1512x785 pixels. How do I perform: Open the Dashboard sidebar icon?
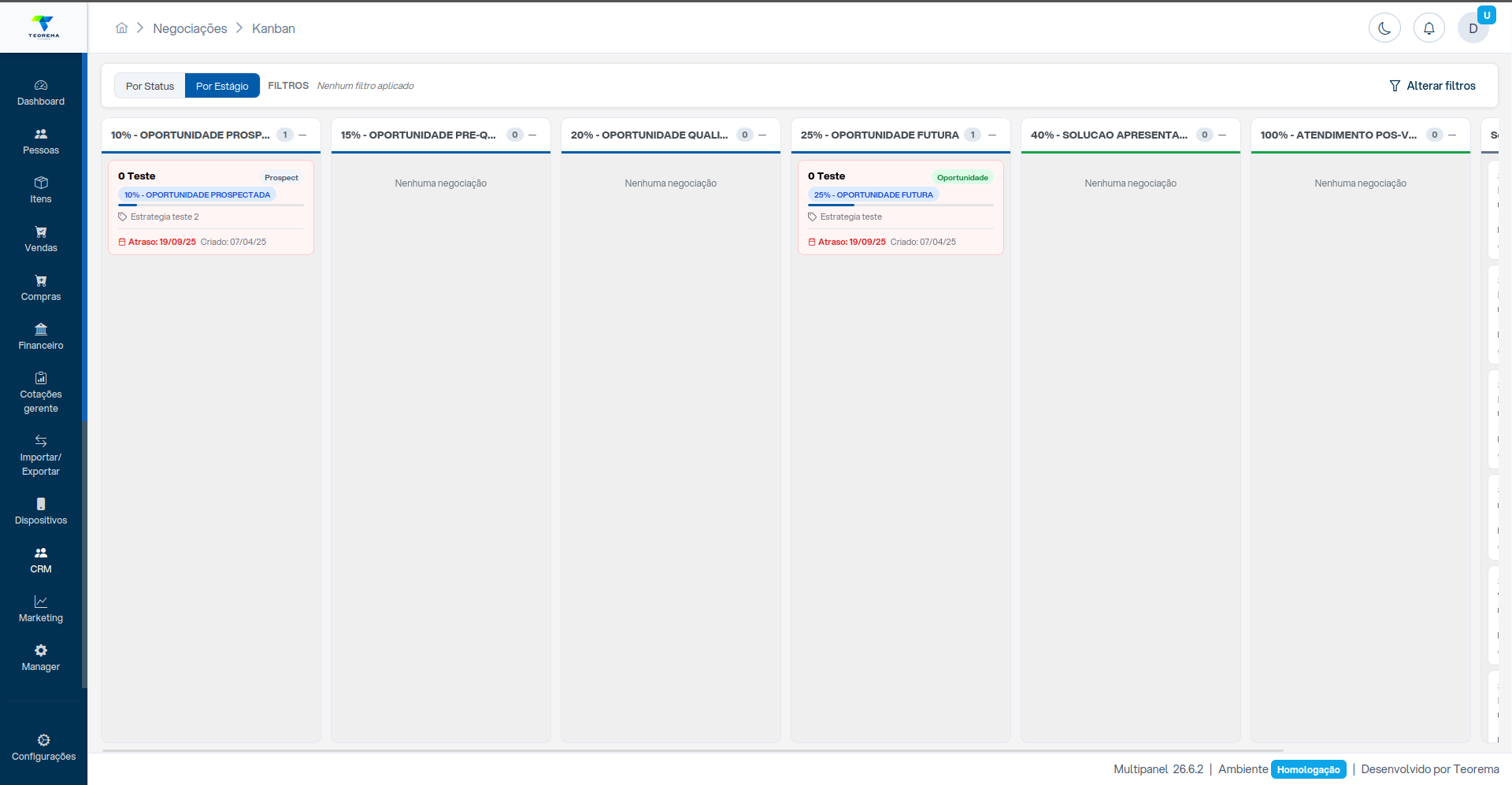click(x=41, y=85)
